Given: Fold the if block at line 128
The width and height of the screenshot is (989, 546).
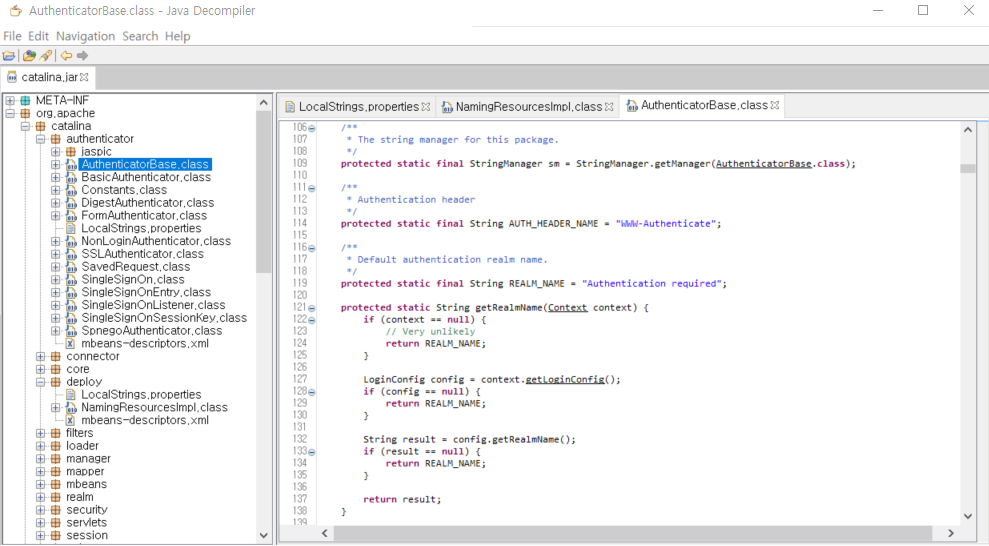Looking at the screenshot, I should click(x=312, y=392).
